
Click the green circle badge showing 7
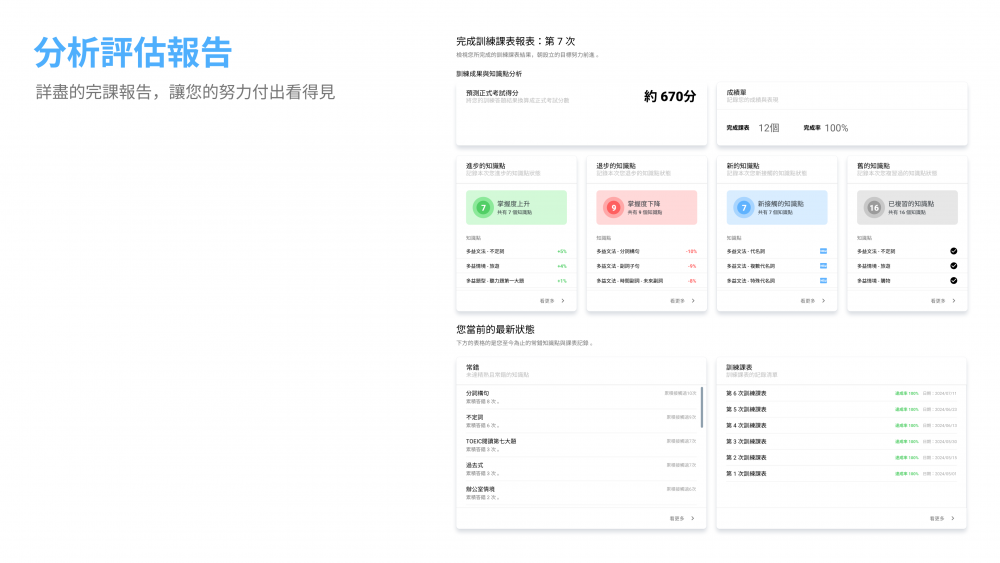(483, 208)
